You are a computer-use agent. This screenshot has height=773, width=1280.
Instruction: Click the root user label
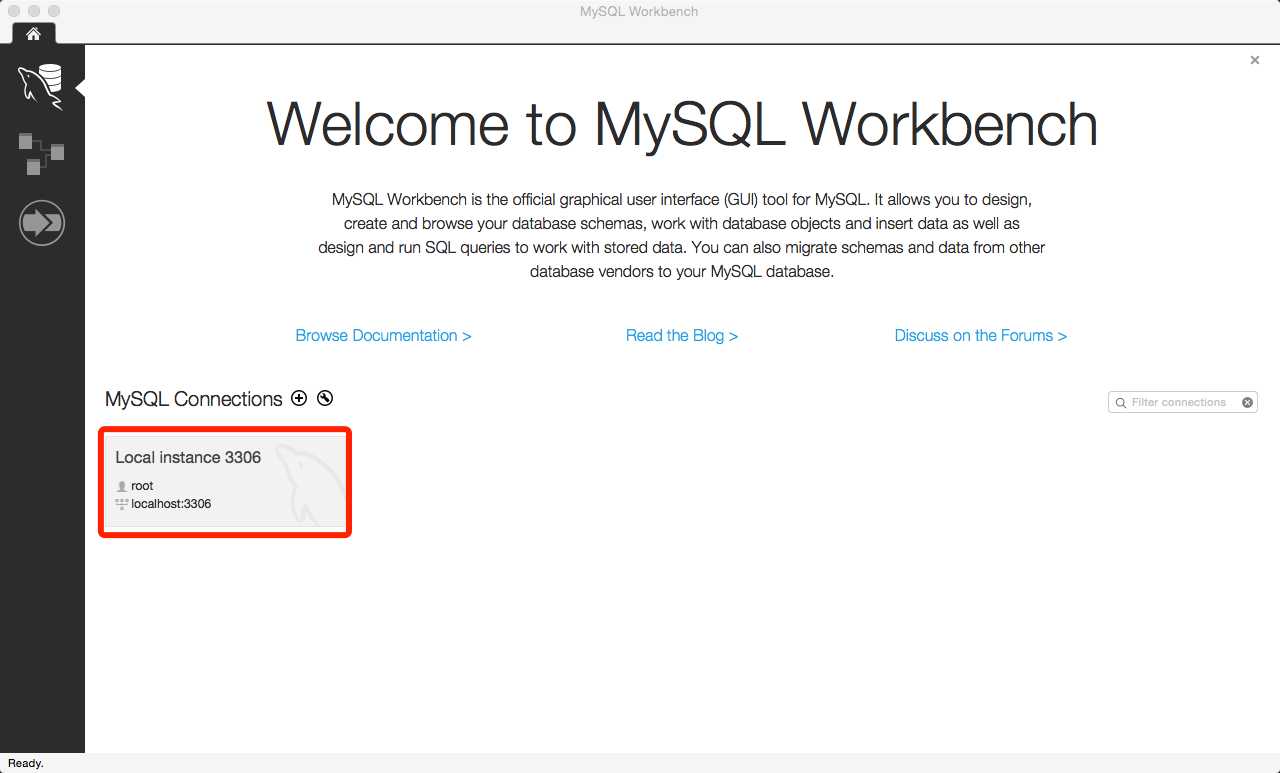click(142, 486)
